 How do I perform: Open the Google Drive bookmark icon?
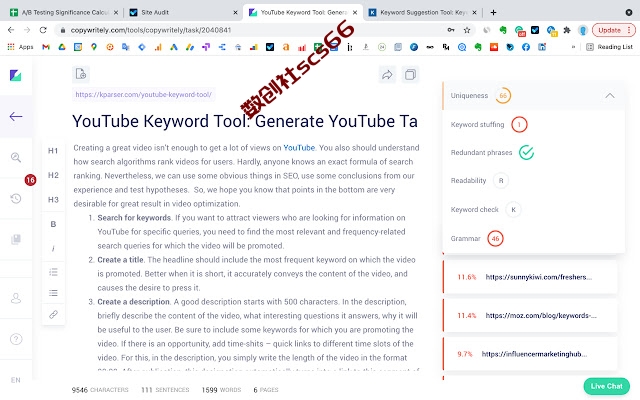click(62, 47)
